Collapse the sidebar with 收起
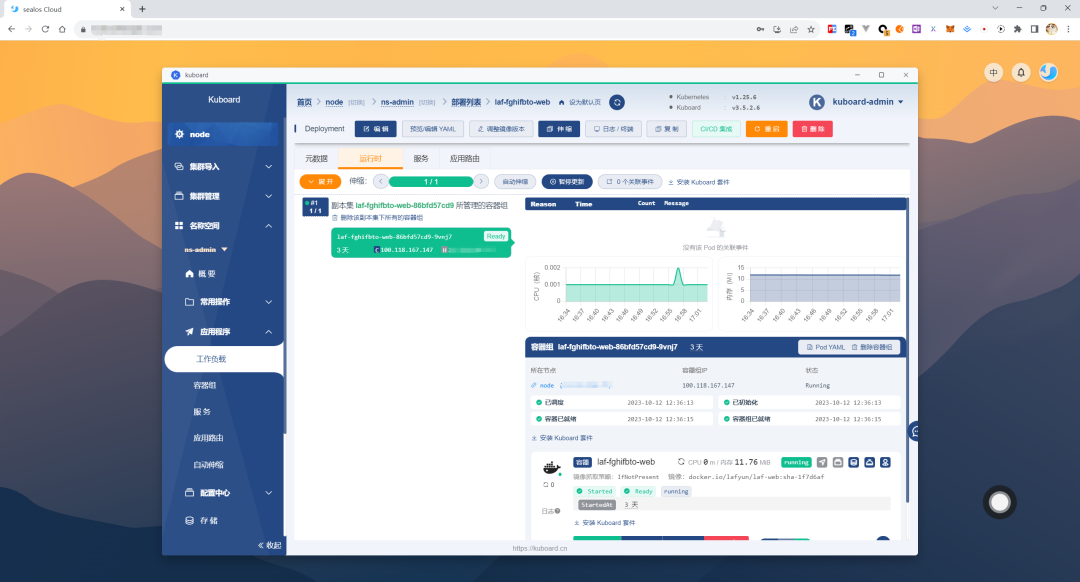 tap(269, 545)
